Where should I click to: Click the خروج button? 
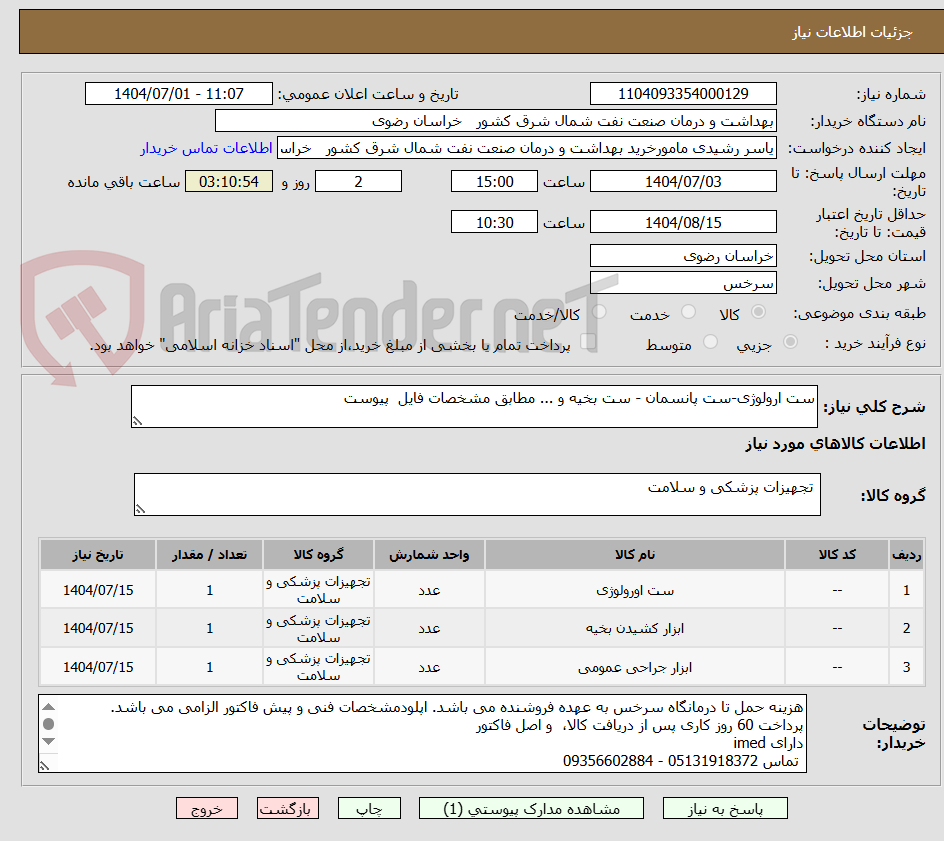point(207,808)
